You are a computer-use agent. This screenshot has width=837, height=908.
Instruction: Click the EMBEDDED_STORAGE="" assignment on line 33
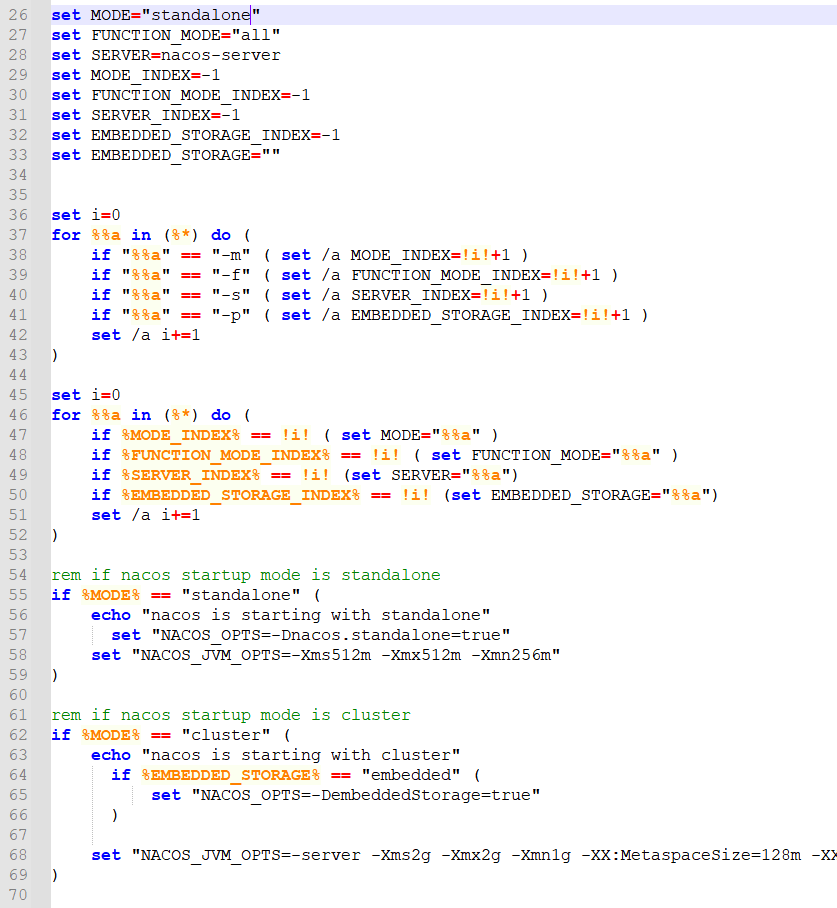(185, 155)
